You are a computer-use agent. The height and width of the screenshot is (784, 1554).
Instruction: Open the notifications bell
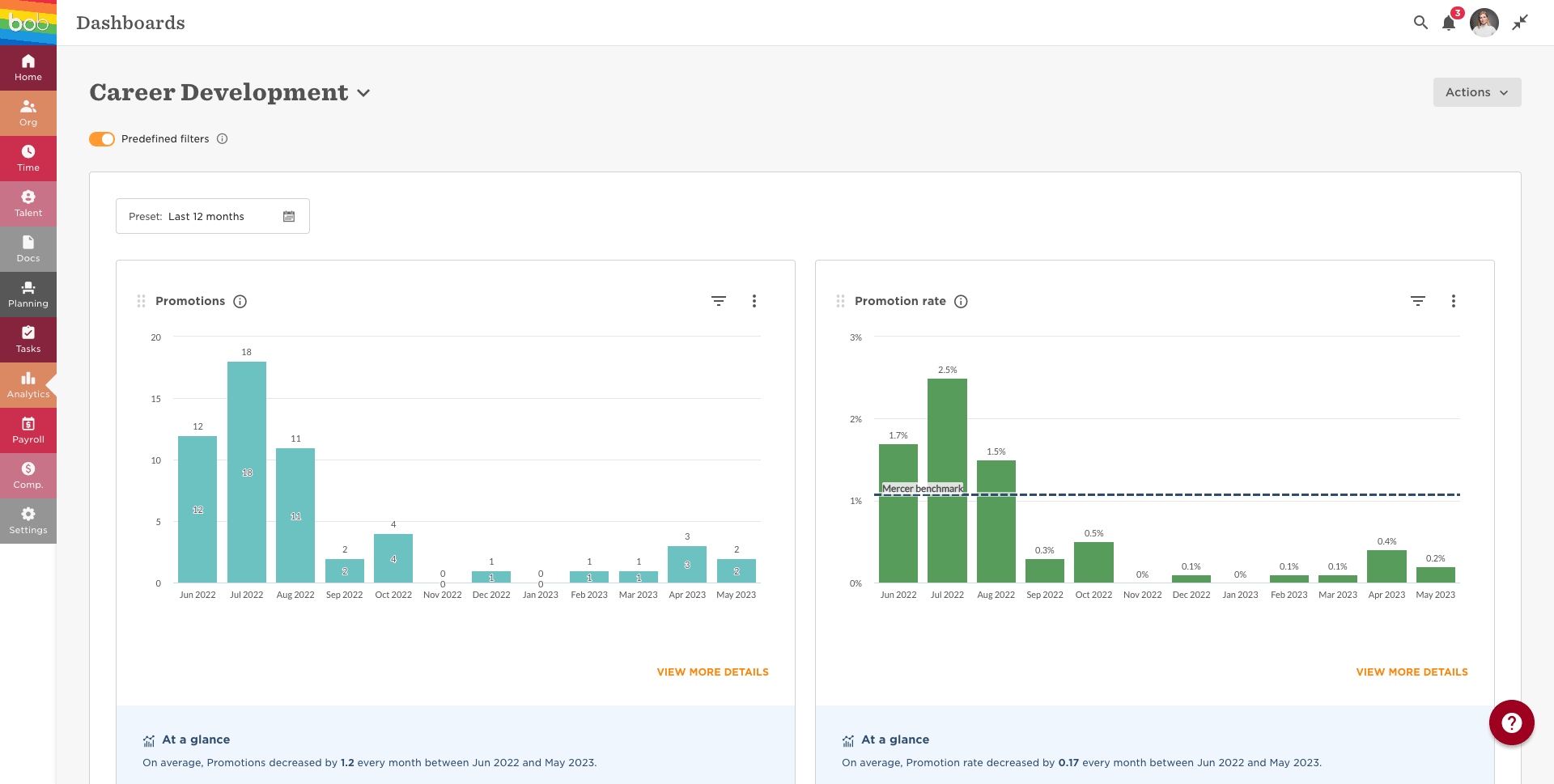(1449, 23)
